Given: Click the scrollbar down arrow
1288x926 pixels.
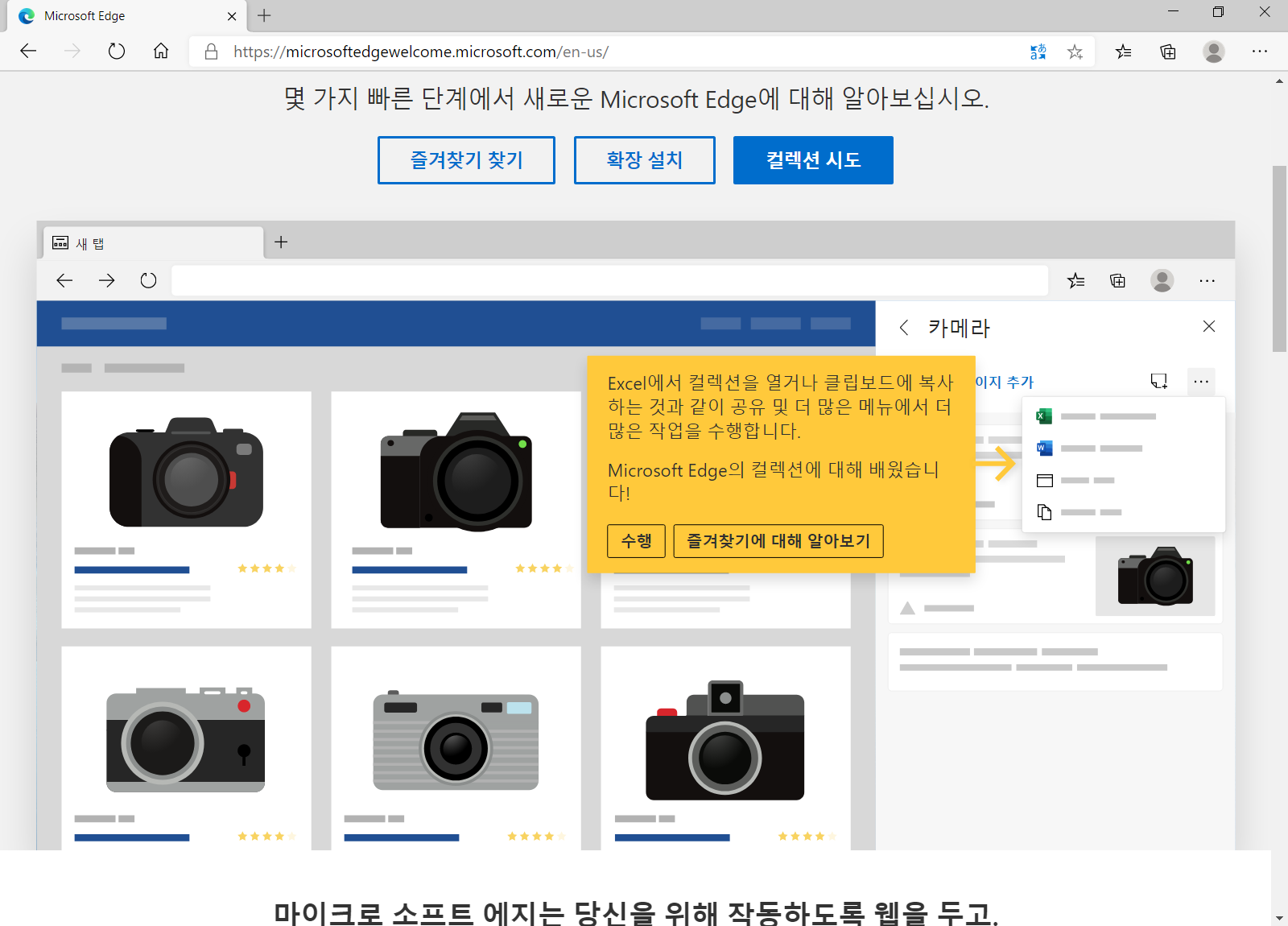Looking at the screenshot, I should [1279, 918].
